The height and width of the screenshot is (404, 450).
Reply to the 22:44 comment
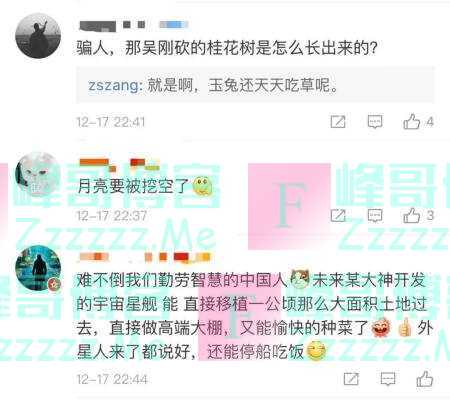tap(388, 379)
